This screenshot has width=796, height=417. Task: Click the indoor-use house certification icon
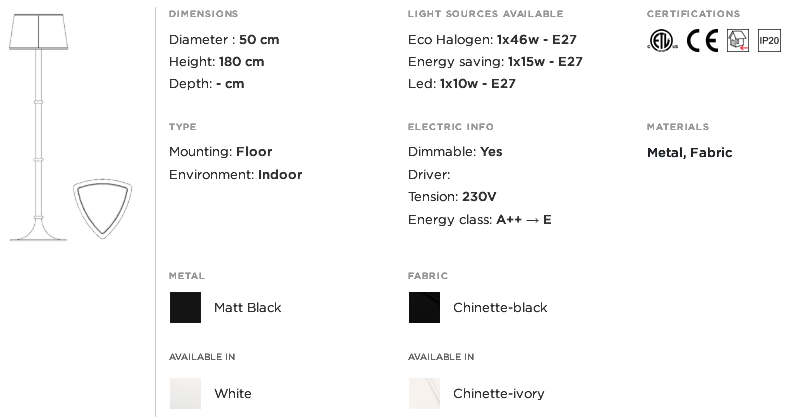click(738, 41)
